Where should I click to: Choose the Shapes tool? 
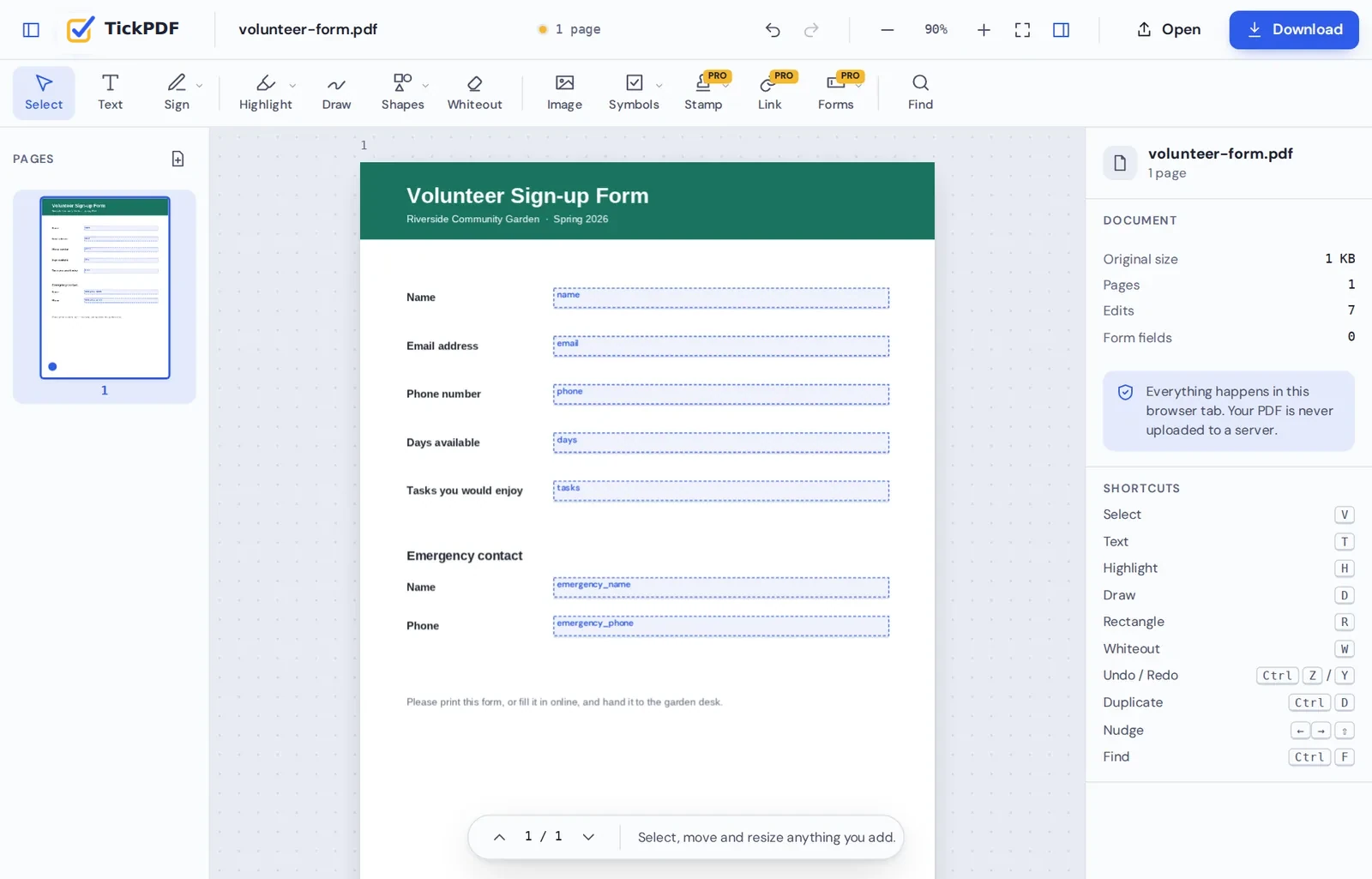click(402, 93)
